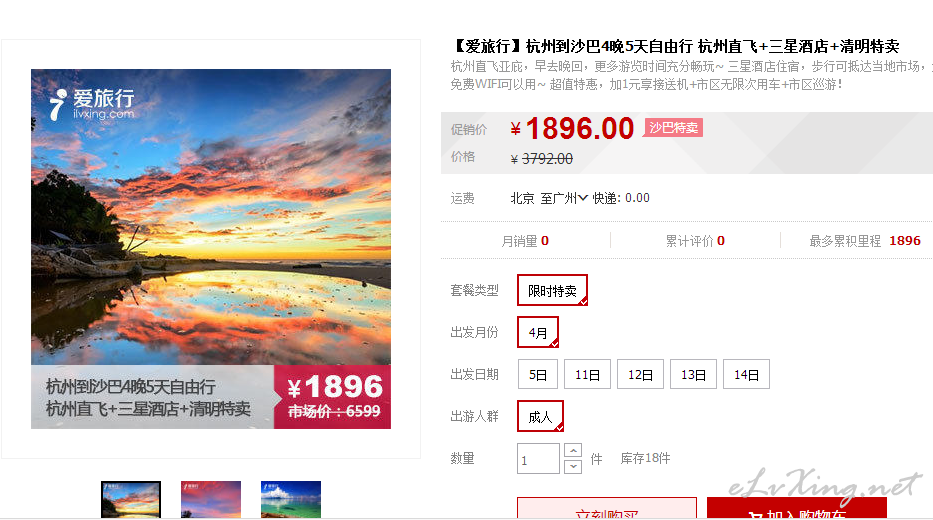Screen dimensions: 933x520
Task: Toggle the 成人 traveler group option
Action: point(540,416)
